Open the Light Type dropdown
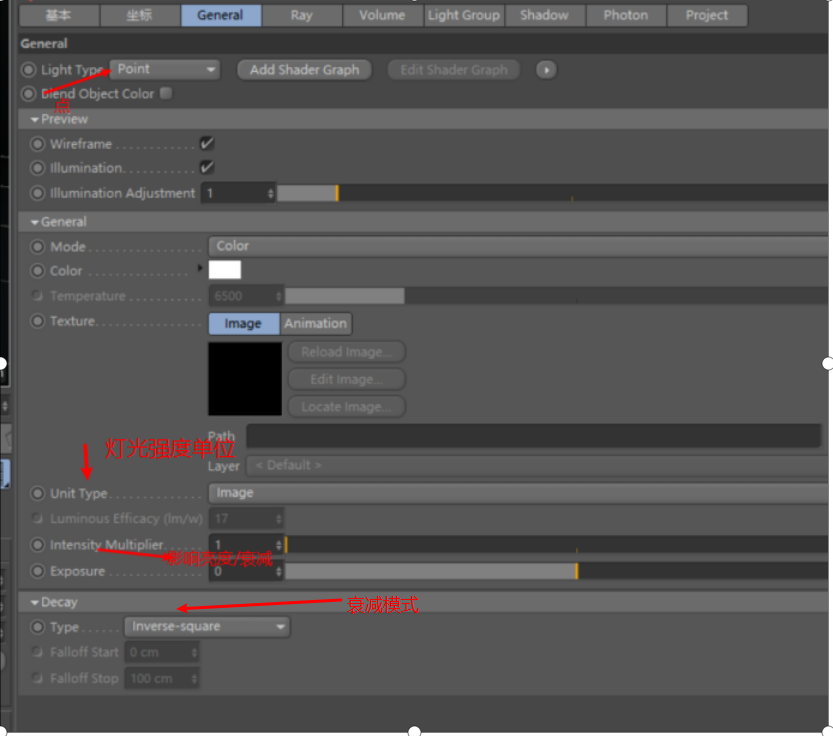The height and width of the screenshot is (736, 833). pyautogui.click(x=165, y=69)
